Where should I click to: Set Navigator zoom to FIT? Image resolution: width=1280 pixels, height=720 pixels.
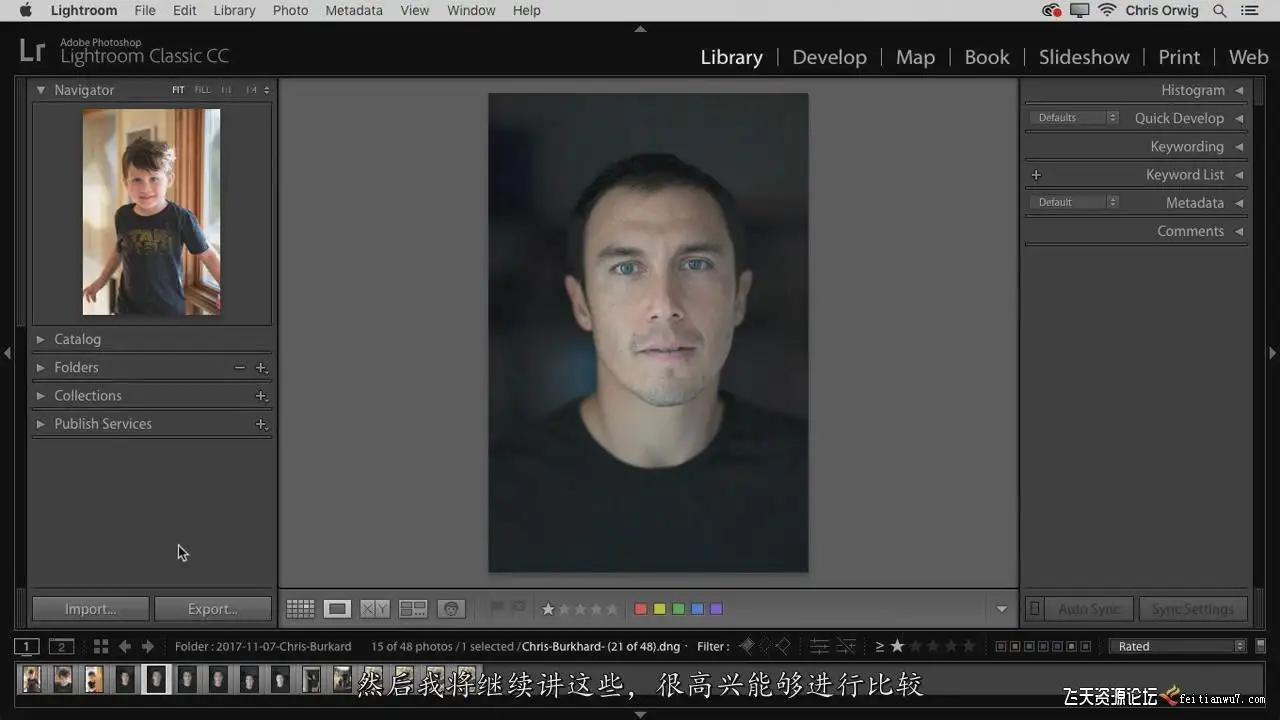click(x=178, y=90)
